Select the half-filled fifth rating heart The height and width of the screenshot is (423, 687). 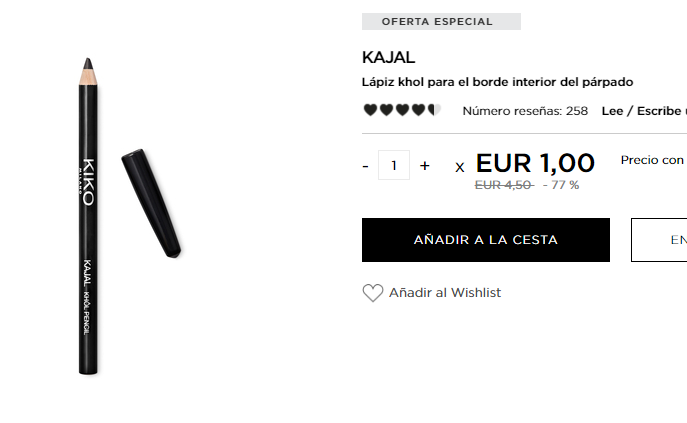(434, 110)
